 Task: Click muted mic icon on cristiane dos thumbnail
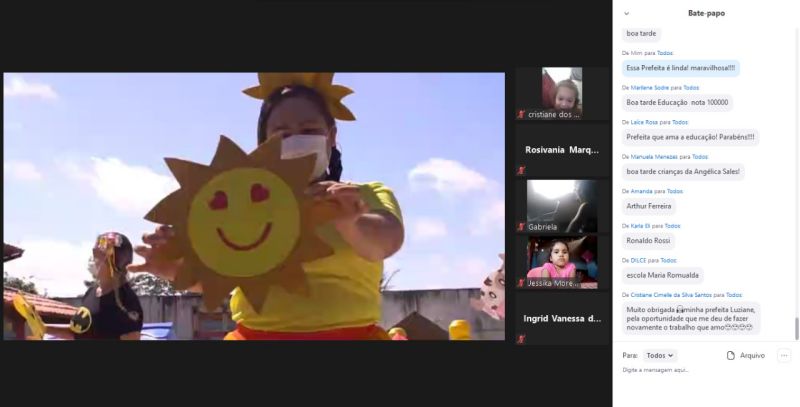(x=521, y=115)
